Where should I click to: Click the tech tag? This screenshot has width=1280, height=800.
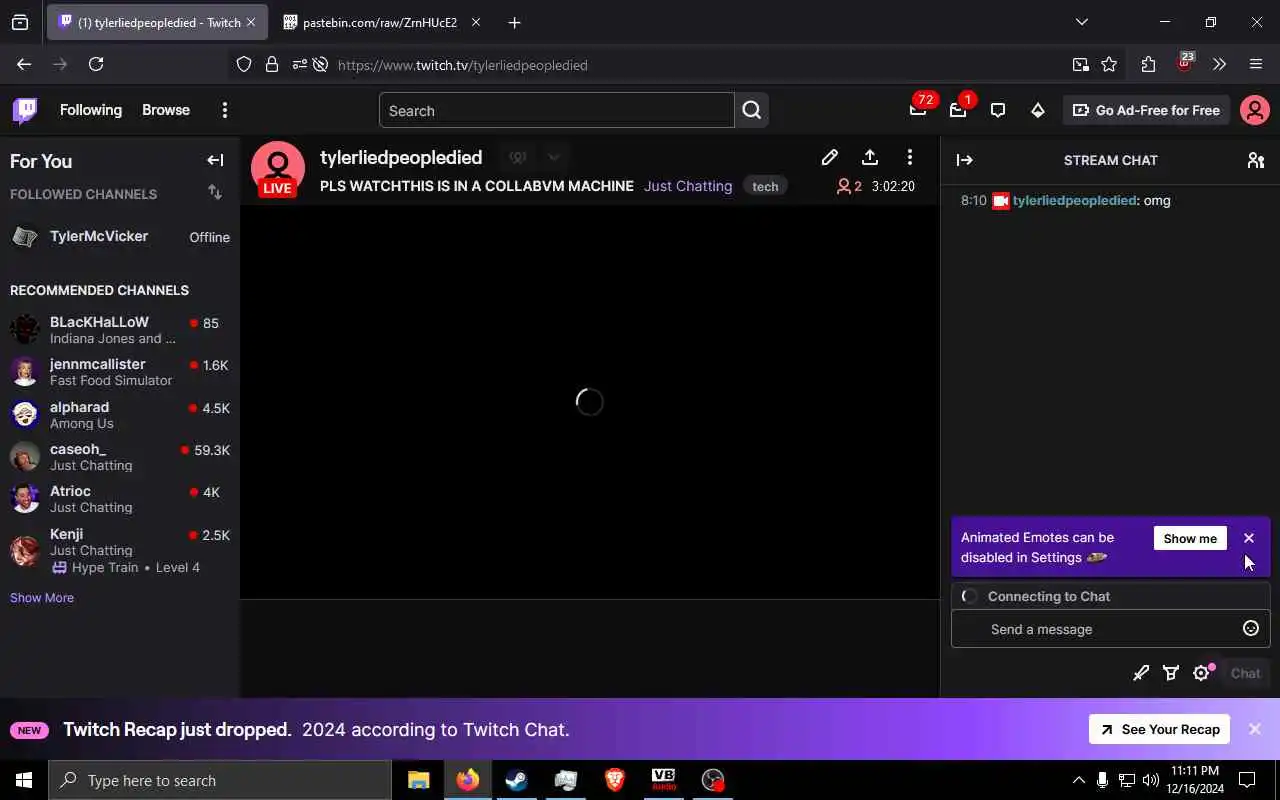click(x=765, y=186)
